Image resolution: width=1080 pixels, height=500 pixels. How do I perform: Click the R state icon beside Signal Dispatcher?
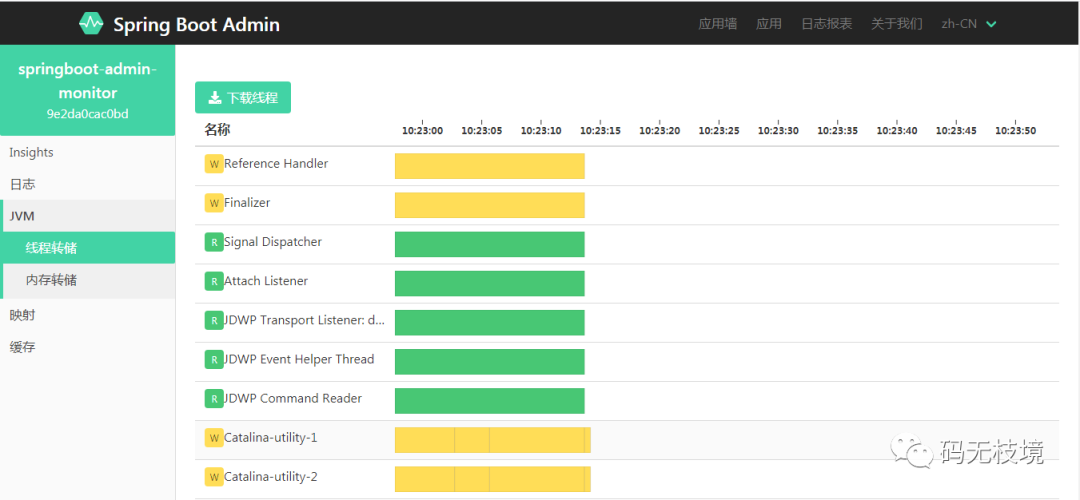(214, 242)
